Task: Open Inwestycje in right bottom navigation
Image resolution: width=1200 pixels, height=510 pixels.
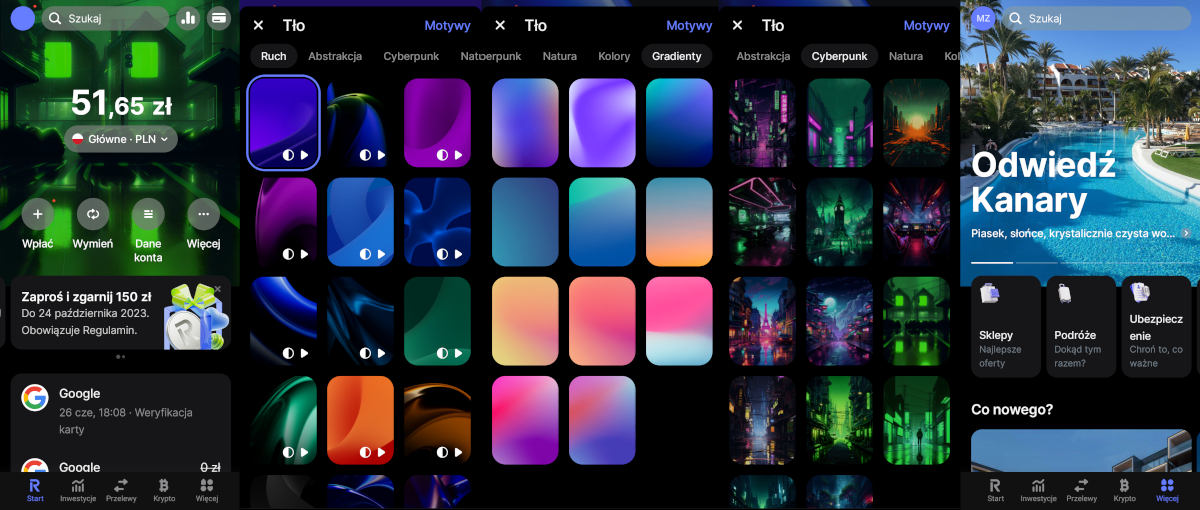Action: coord(1038,490)
